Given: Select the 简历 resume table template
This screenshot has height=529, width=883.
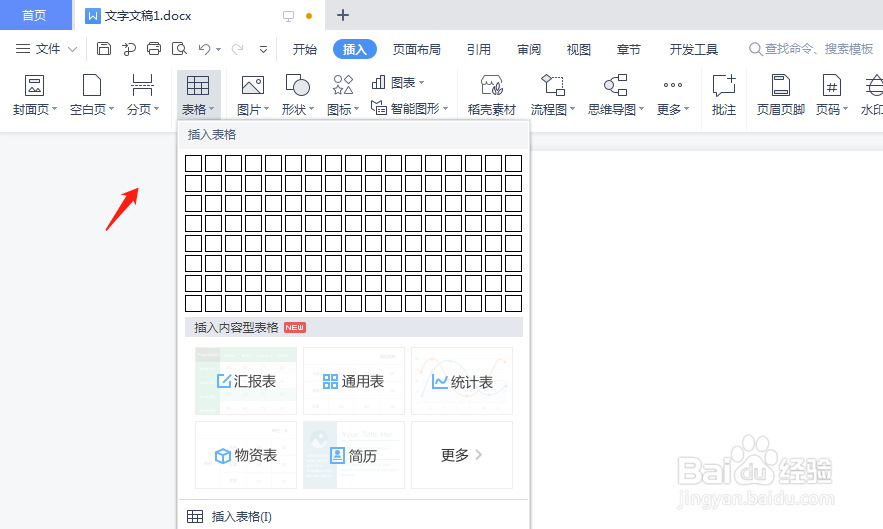Looking at the screenshot, I should (x=354, y=455).
